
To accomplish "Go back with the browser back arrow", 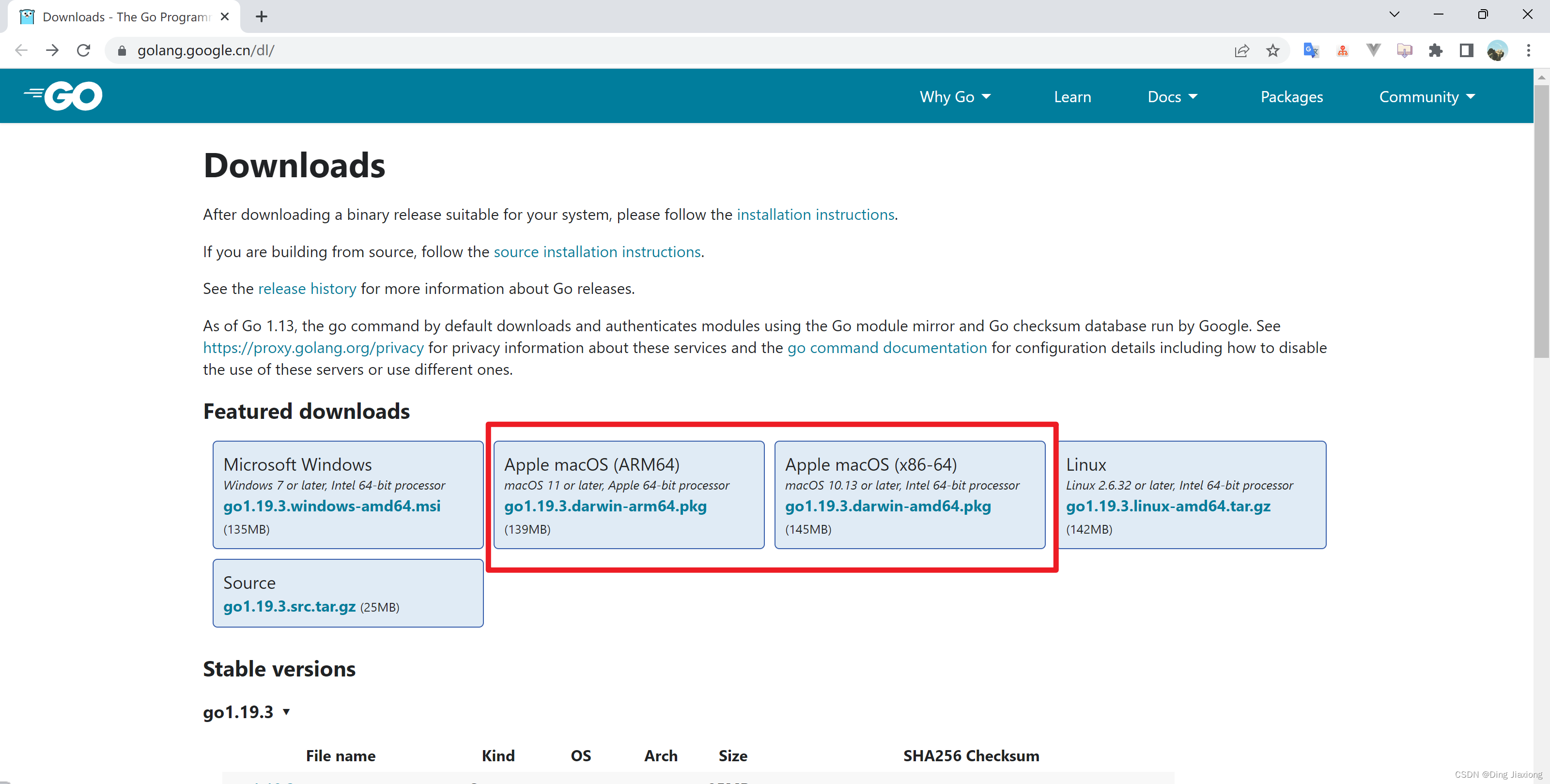I will tap(21, 50).
